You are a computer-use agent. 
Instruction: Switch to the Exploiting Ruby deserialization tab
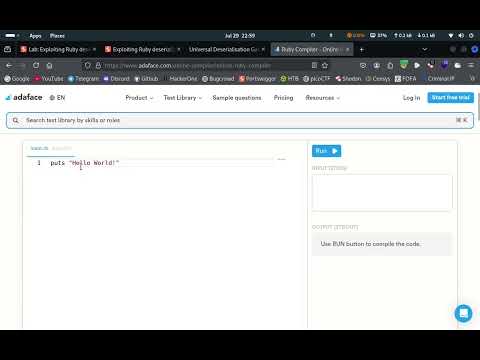[x=142, y=50]
